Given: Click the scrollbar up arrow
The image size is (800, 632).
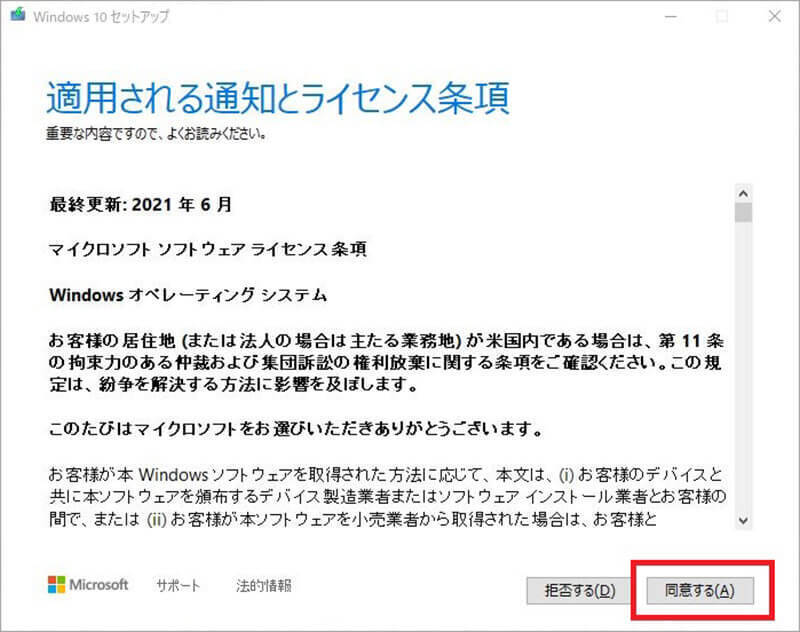Looking at the screenshot, I should point(743,193).
